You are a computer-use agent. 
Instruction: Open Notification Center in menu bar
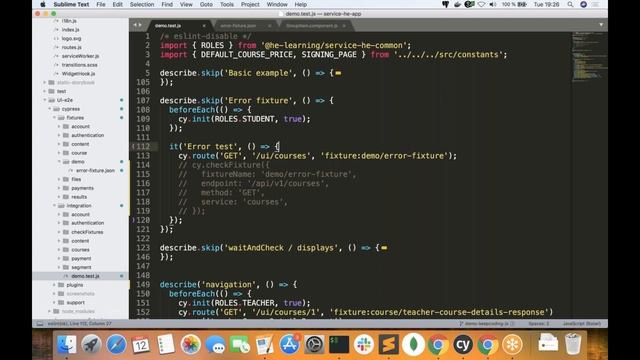tap(596, 4)
